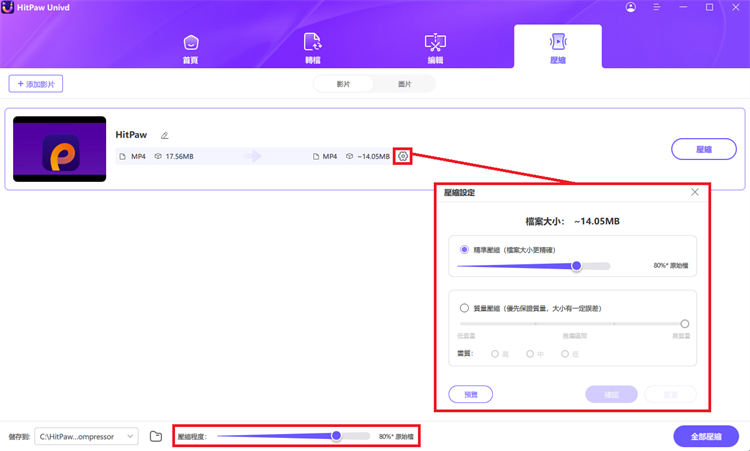
Task: Open the output folder icon
Action: [x=155, y=436]
